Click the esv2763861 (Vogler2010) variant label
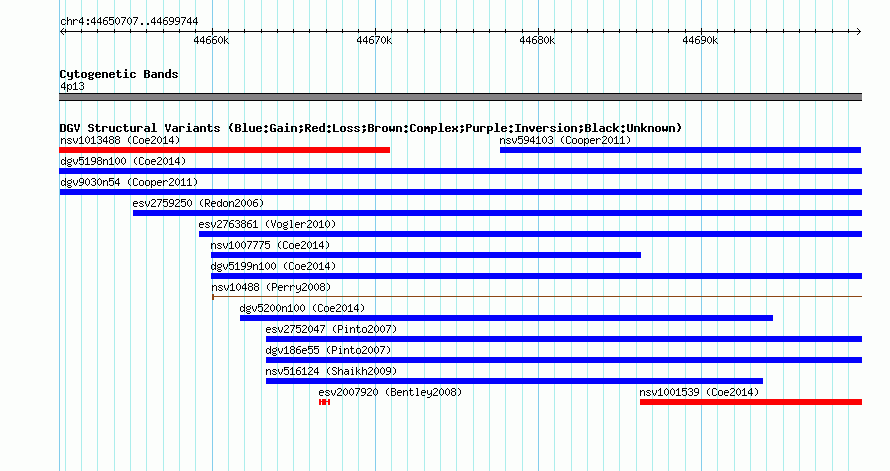Screen dimensions: 890x471 (267, 224)
